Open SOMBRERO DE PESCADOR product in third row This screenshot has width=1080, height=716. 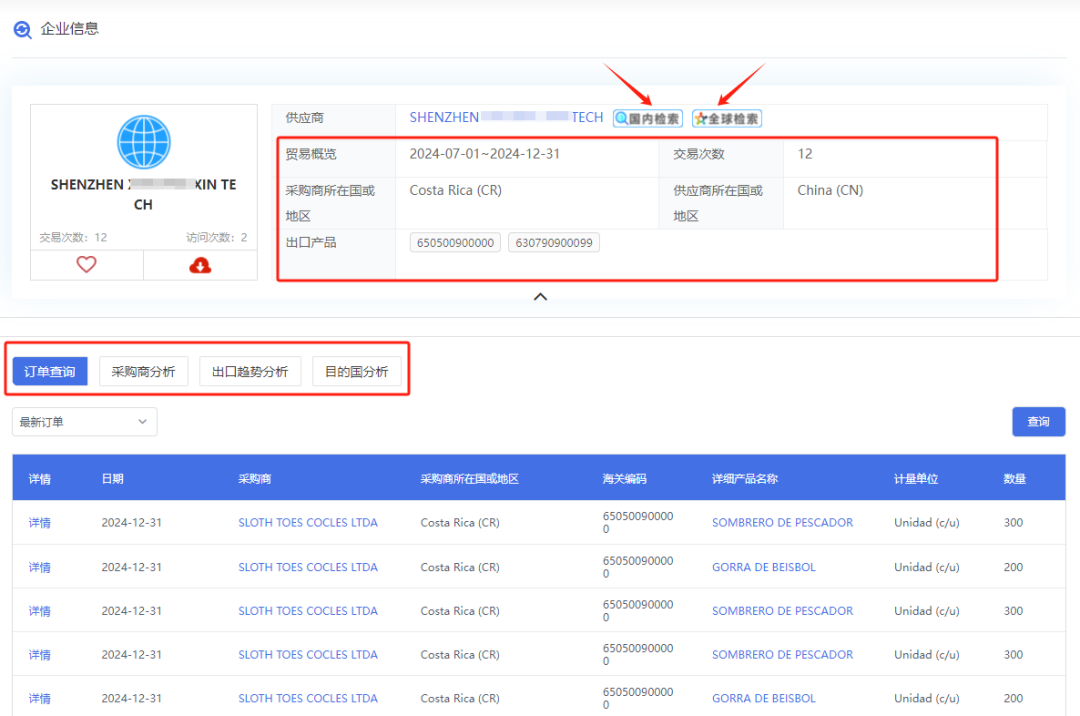(x=782, y=611)
